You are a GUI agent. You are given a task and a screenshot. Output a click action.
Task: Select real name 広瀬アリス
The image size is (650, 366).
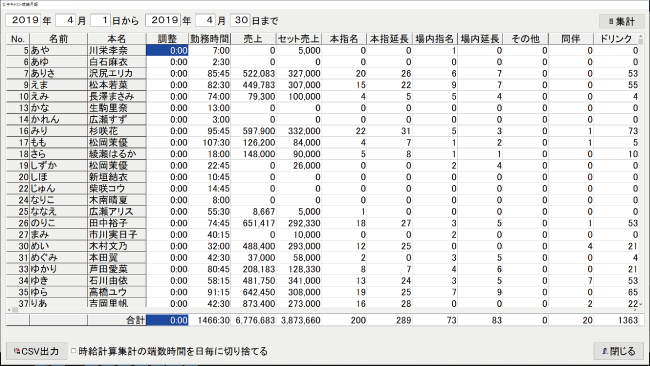(x=116, y=212)
